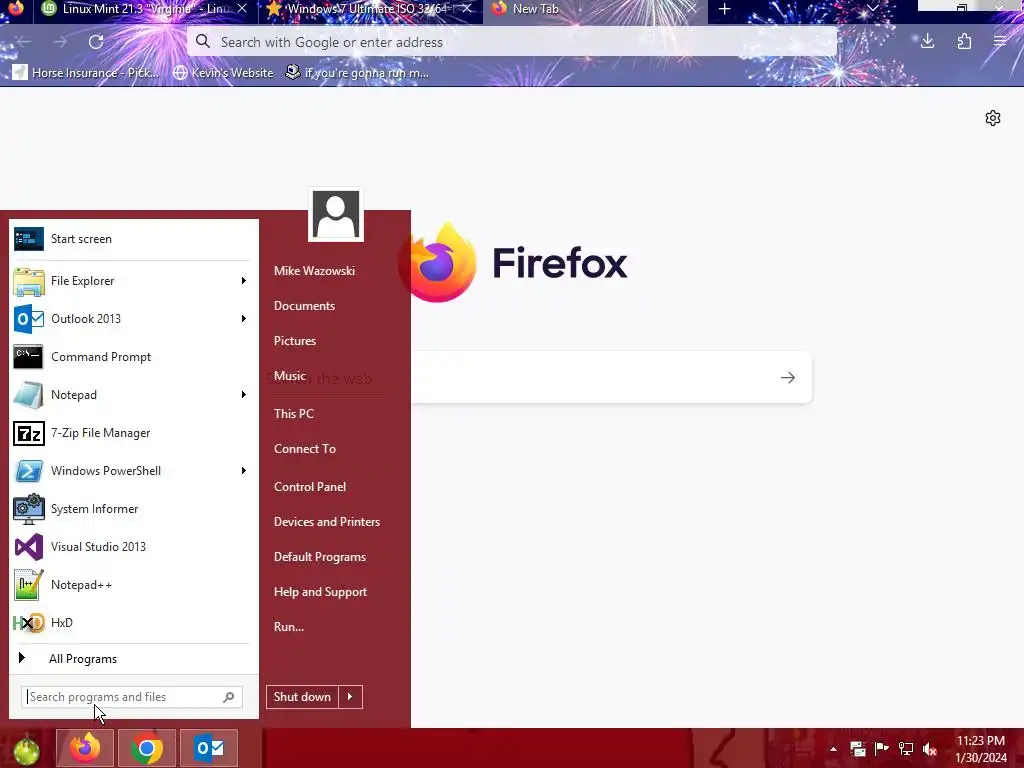Close the Windows 7 Ultimate ISO tab

(x=466, y=8)
